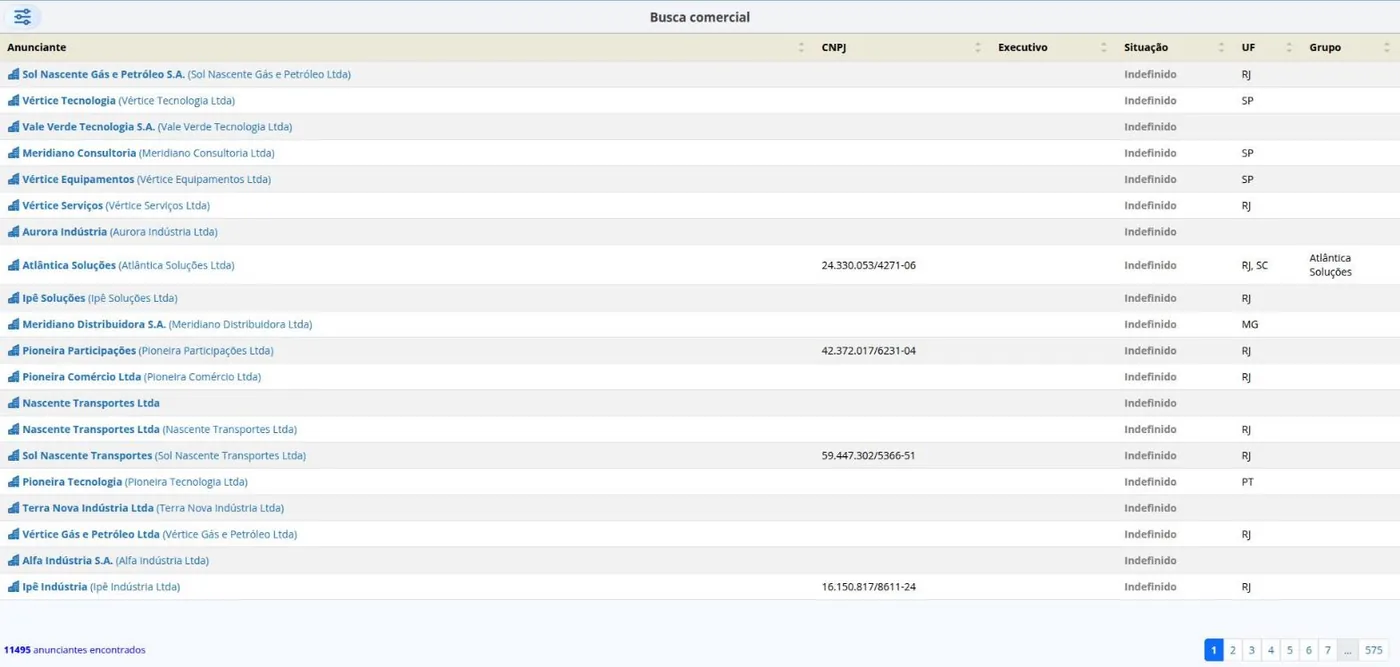The height and width of the screenshot is (667, 1400).
Task: Jump to page 3 in pagination
Action: pos(1252,650)
